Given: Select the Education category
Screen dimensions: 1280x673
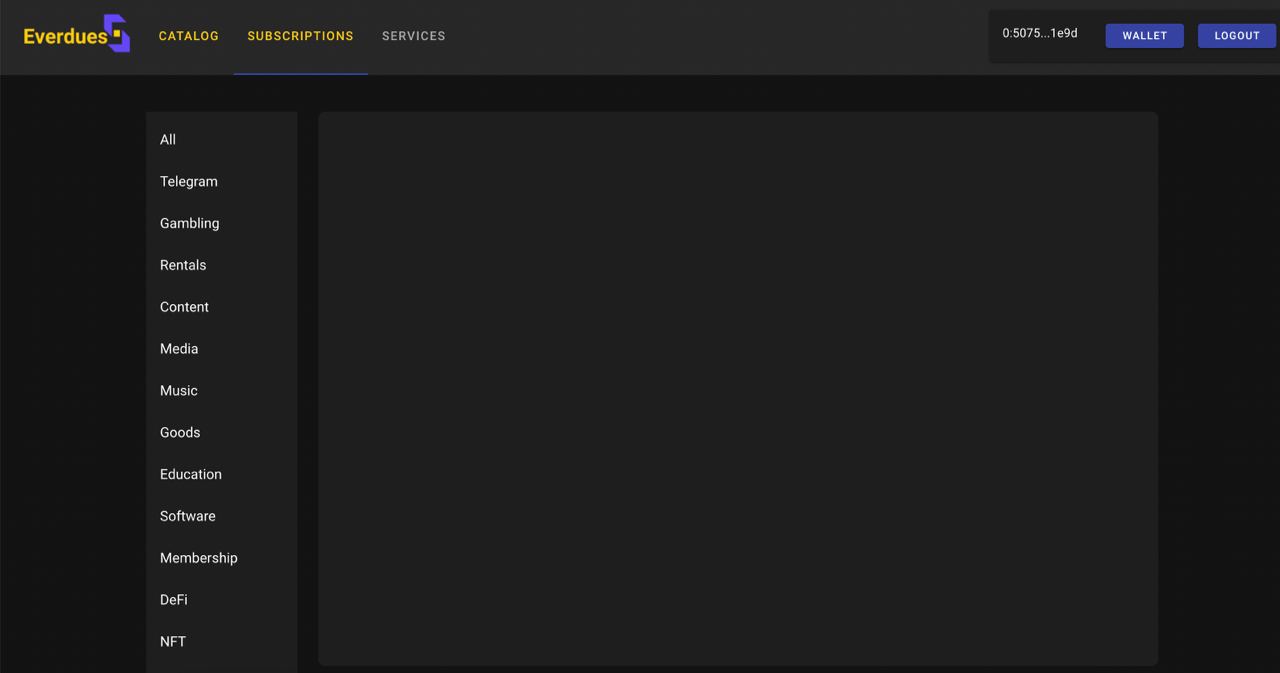Looking at the screenshot, I should tap(191, 475).
